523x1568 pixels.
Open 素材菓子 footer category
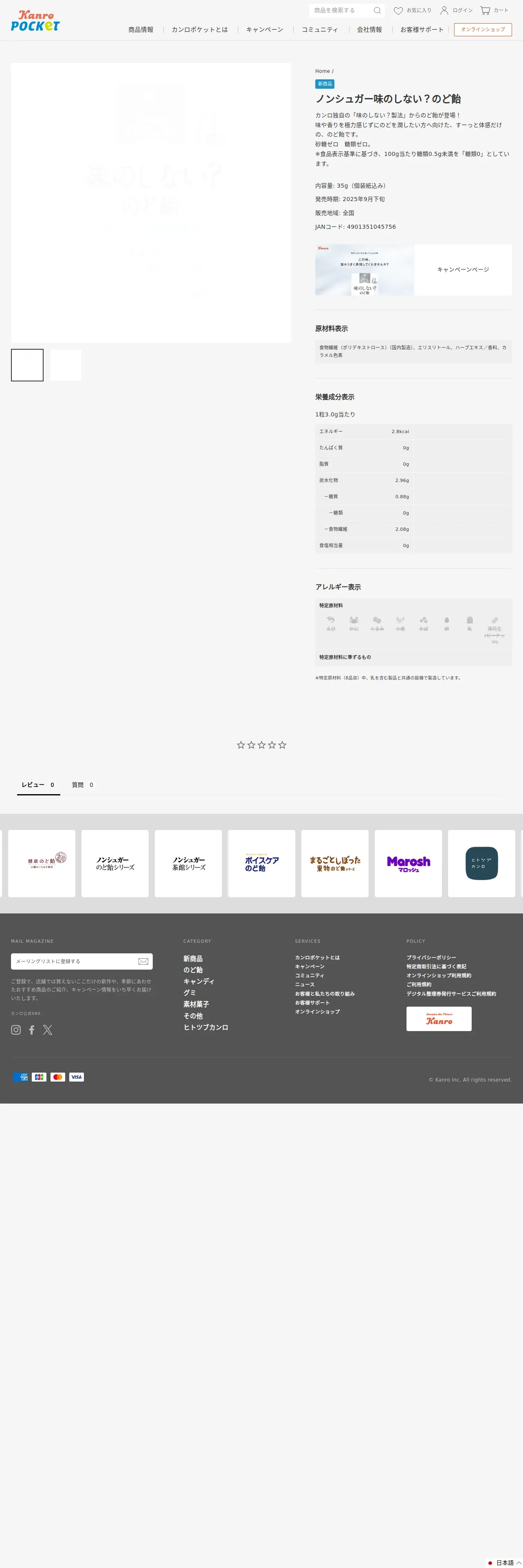coord(196,1004)
